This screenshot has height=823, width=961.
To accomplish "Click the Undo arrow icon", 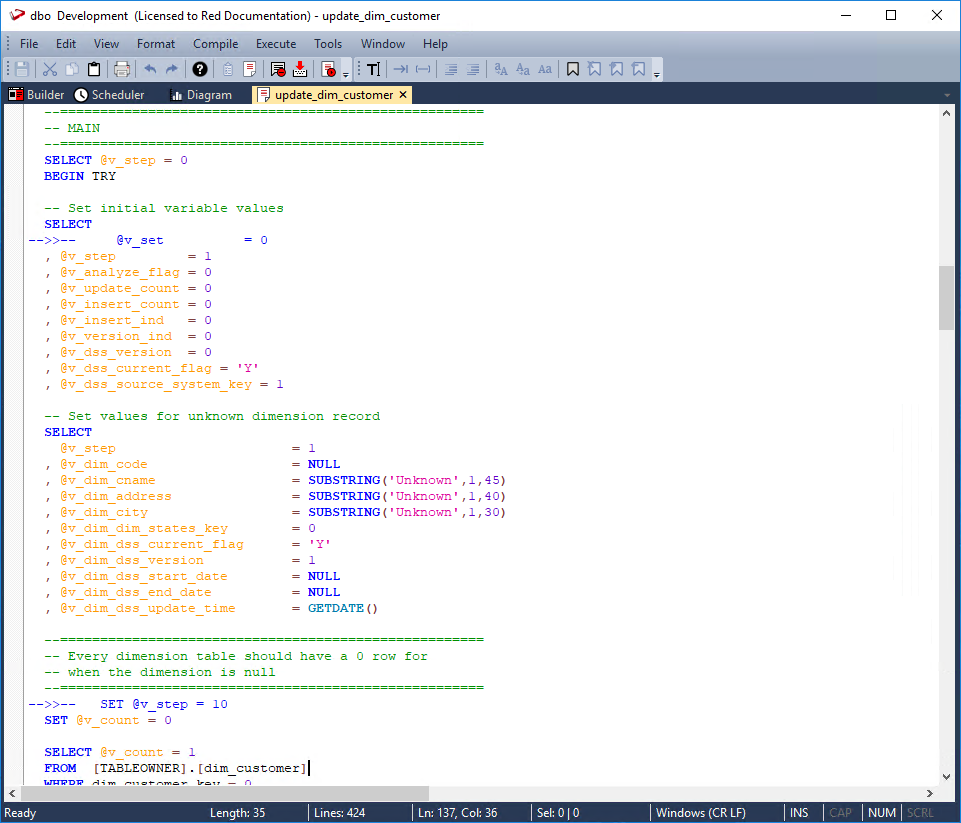I will 150,69.
